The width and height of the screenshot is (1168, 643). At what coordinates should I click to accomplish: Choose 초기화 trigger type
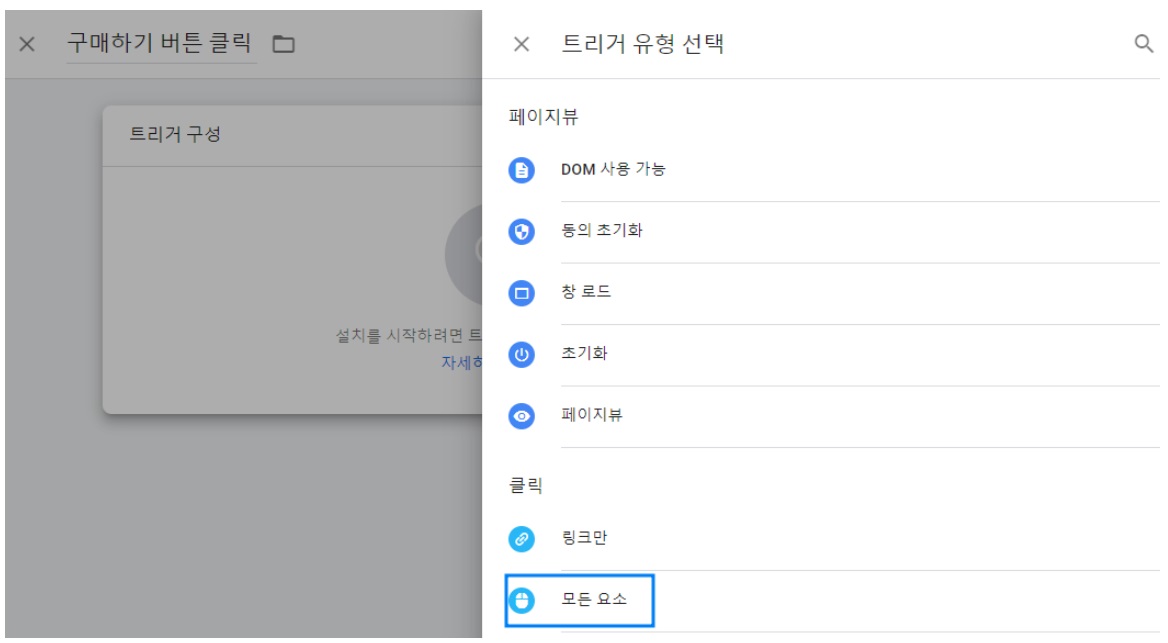tap(834, 354)
